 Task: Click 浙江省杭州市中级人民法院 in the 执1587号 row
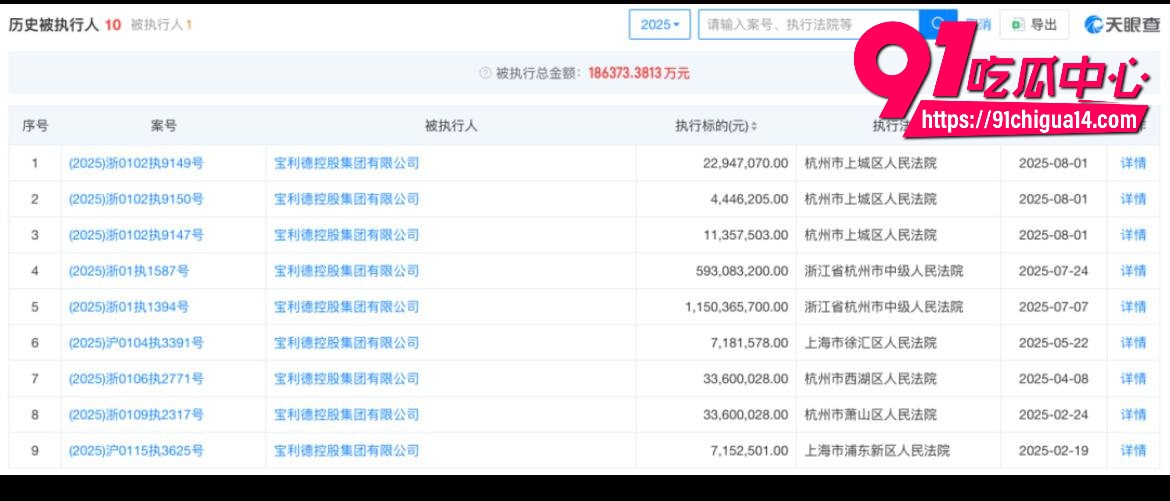tap(883, 270)
